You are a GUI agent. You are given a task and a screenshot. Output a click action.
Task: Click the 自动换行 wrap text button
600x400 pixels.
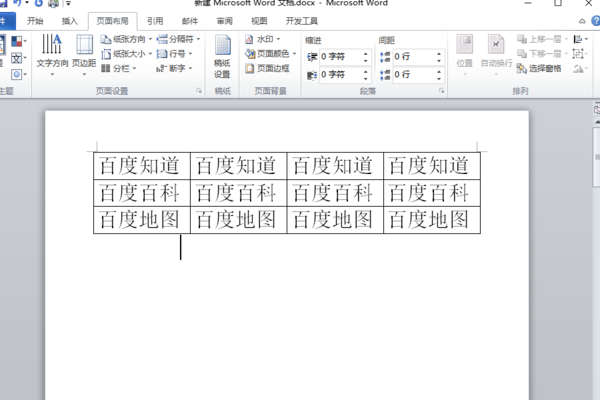pyautogui.click(x=496, y=55)
